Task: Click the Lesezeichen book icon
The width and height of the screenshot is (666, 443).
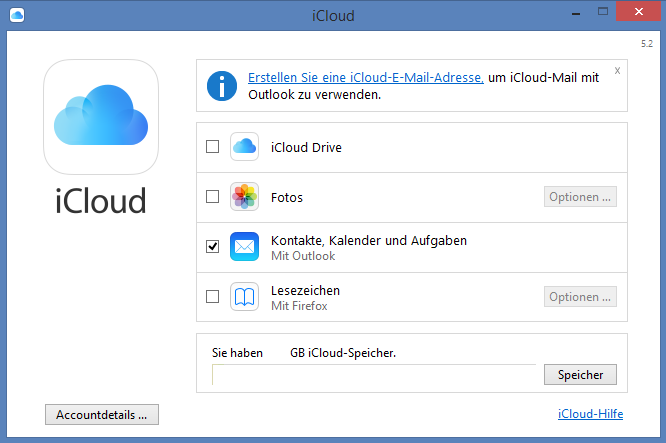Action: [x=245, y=297]
